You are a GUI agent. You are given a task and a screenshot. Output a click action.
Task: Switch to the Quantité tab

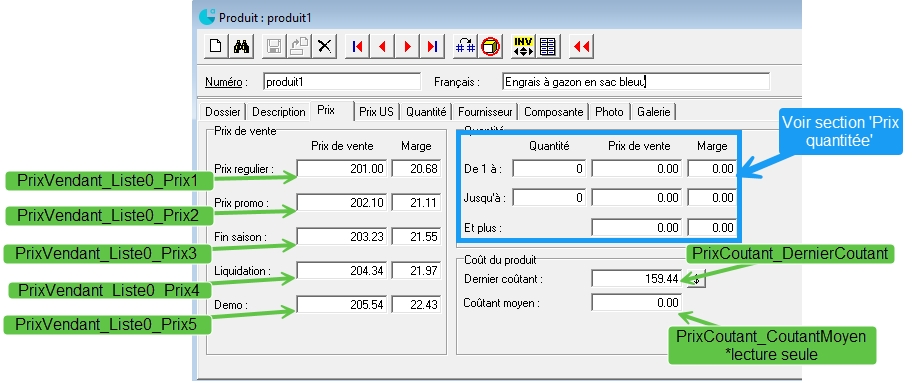point(426,112)
